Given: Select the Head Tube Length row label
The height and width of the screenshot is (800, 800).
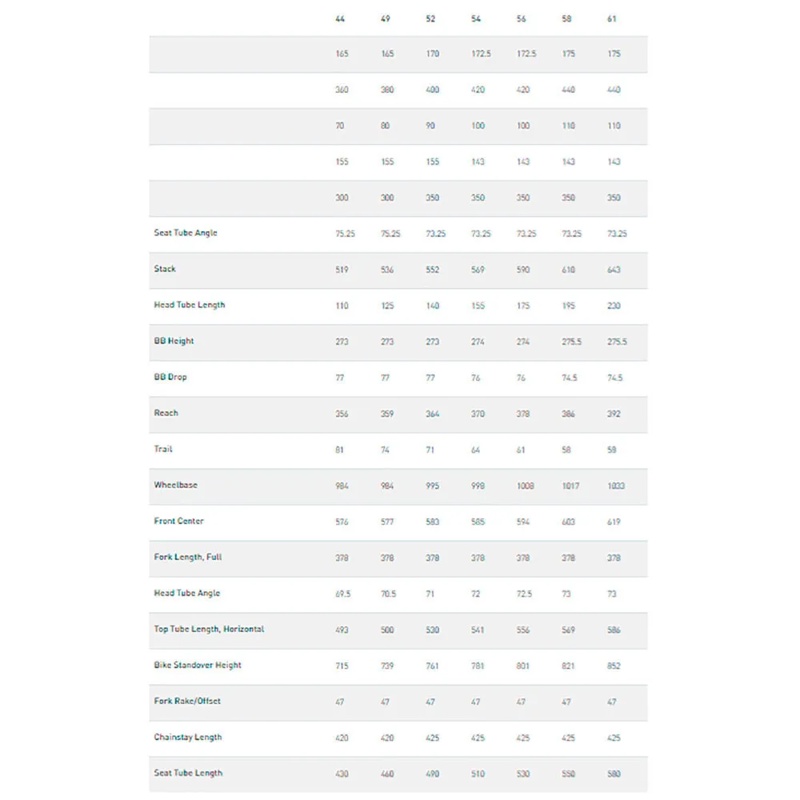Looking at the screenshot, I should 189,305.
